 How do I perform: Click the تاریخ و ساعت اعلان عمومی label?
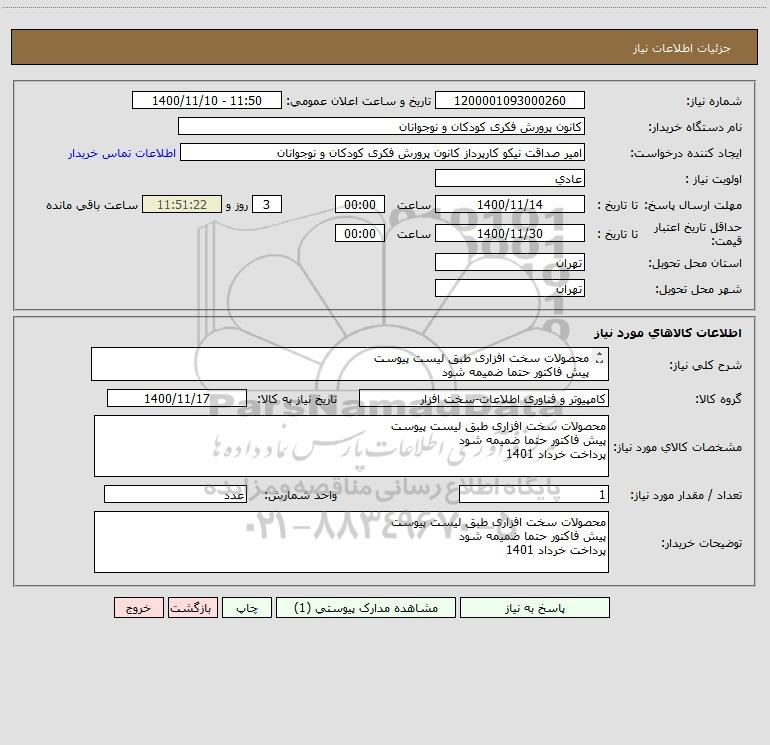click(x=358, y=101)
